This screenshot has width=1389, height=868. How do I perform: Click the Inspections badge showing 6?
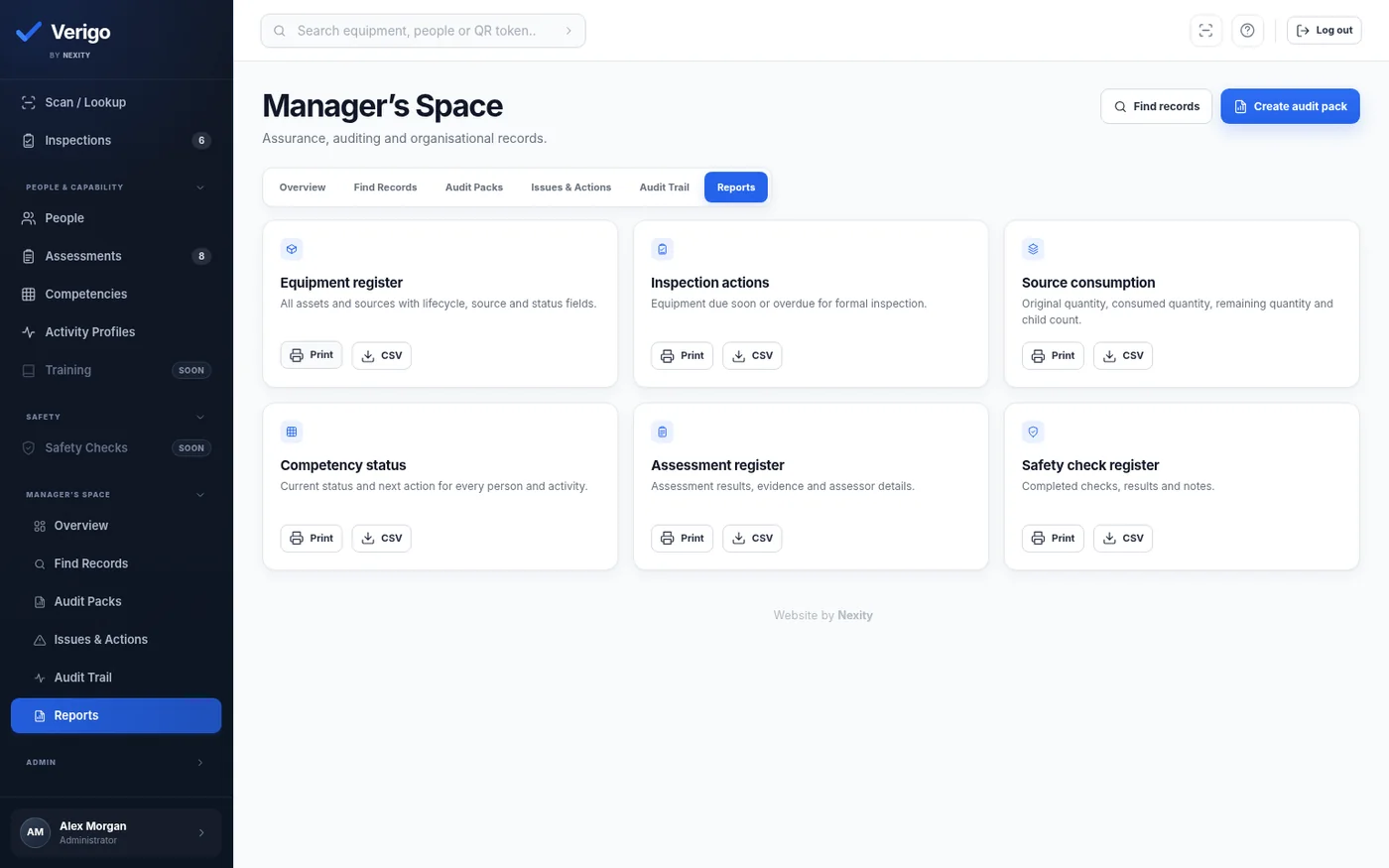coord(201,141)
